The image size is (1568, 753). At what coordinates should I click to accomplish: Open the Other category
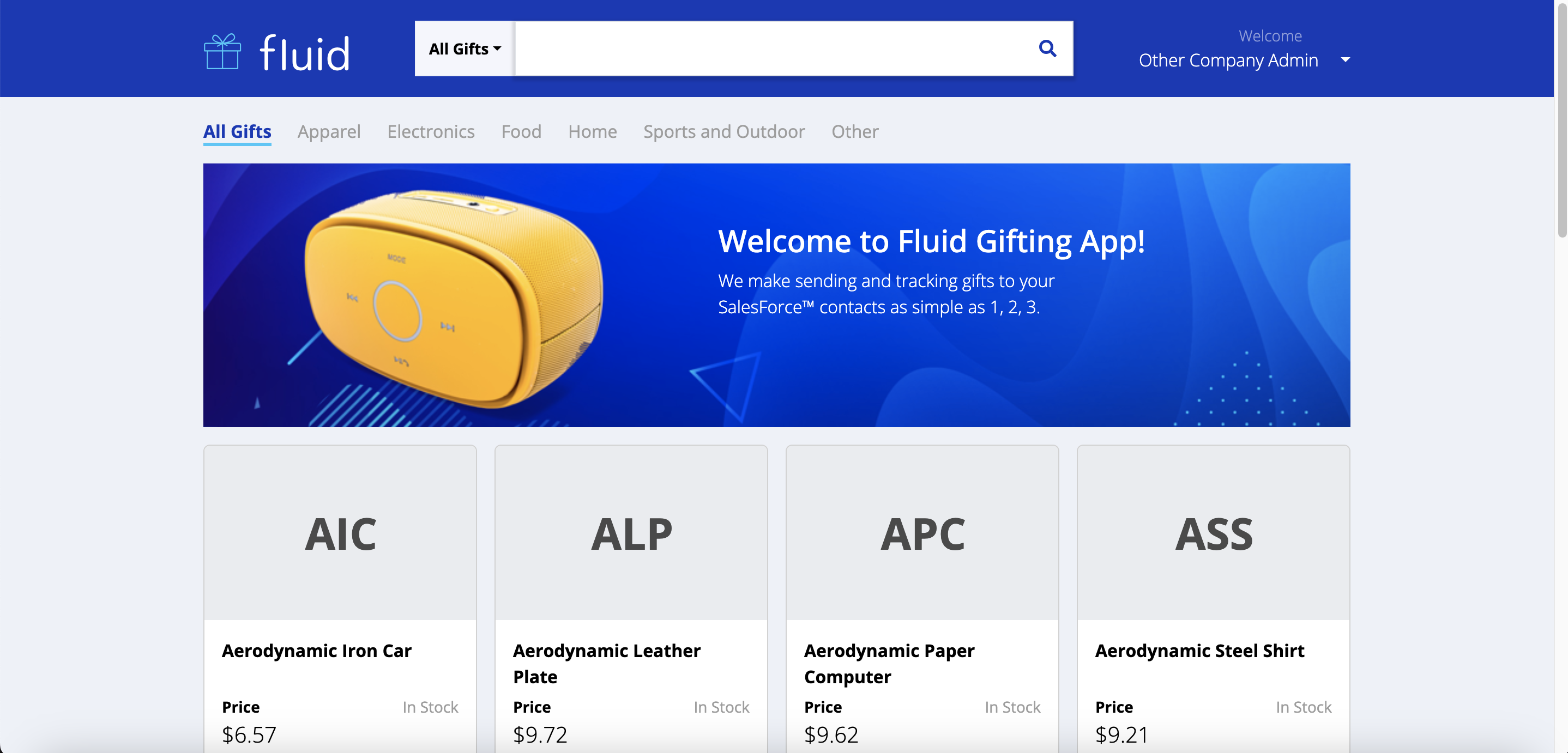click(855, 131)
